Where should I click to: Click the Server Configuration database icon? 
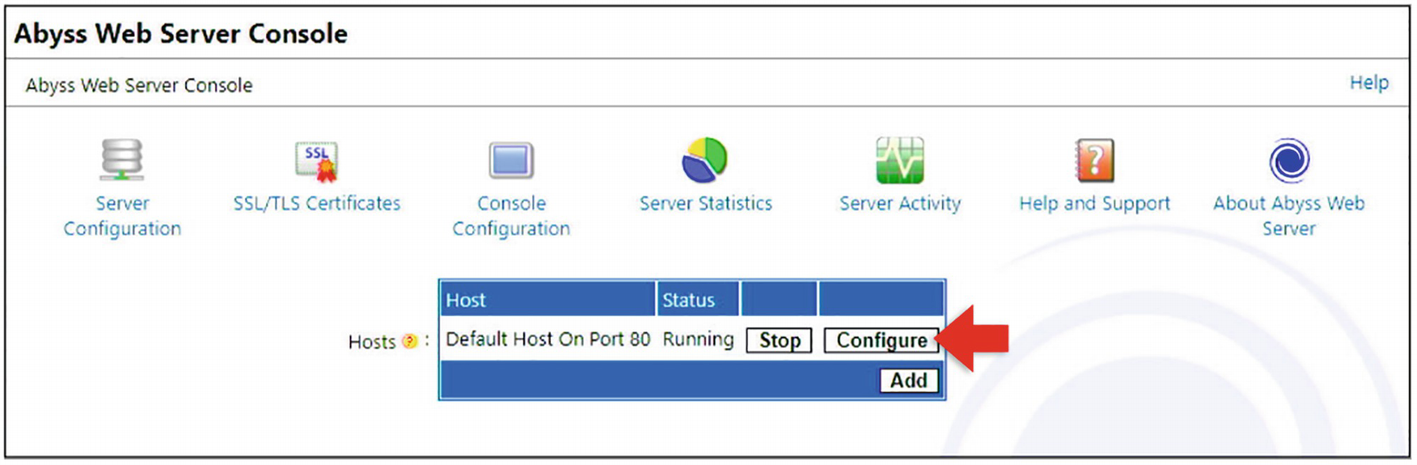tap(122, 160)
